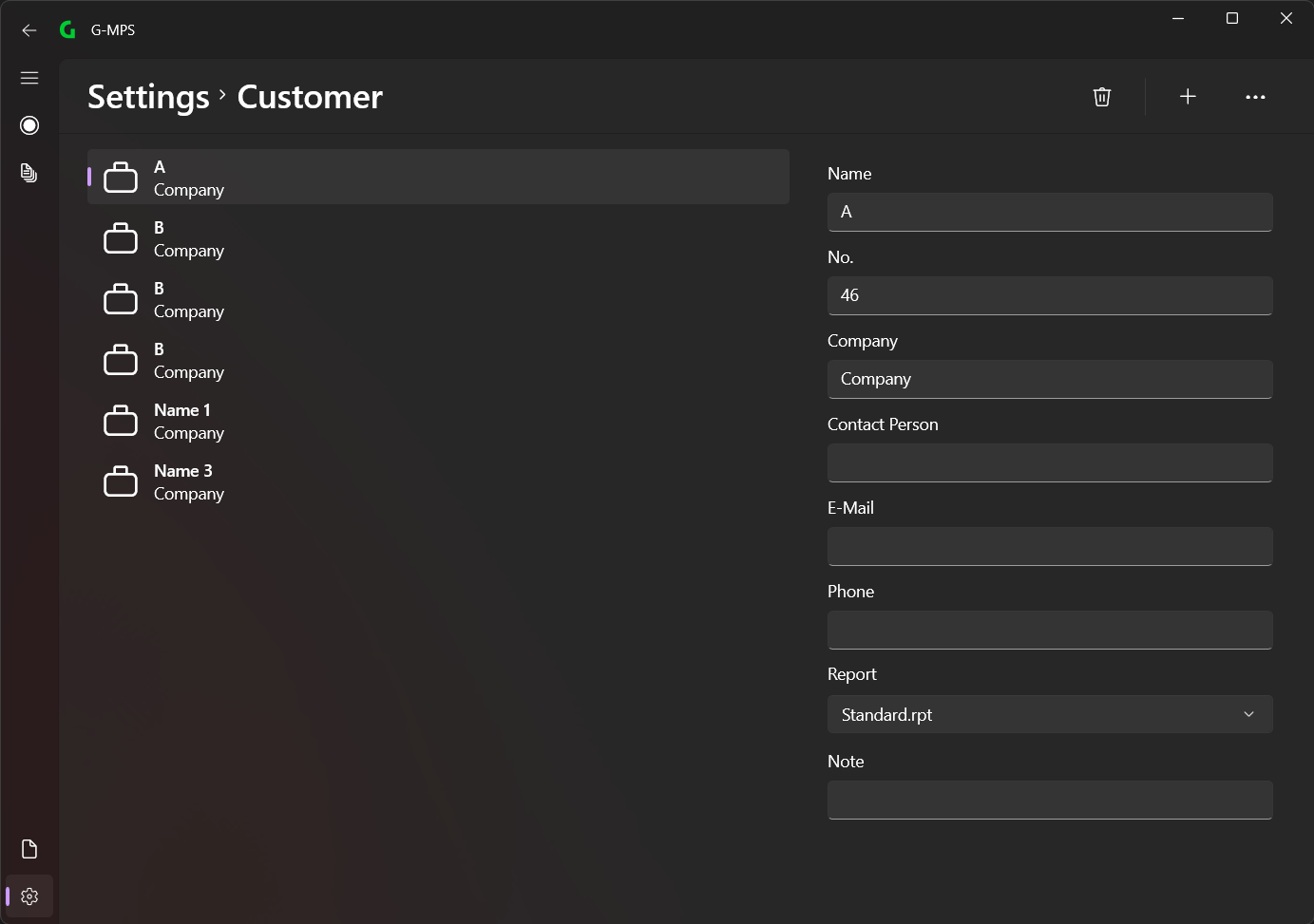Viewport: 1314px width, 924px height.
Task: Focus the Name field containing A
Action: (1050, 213)
